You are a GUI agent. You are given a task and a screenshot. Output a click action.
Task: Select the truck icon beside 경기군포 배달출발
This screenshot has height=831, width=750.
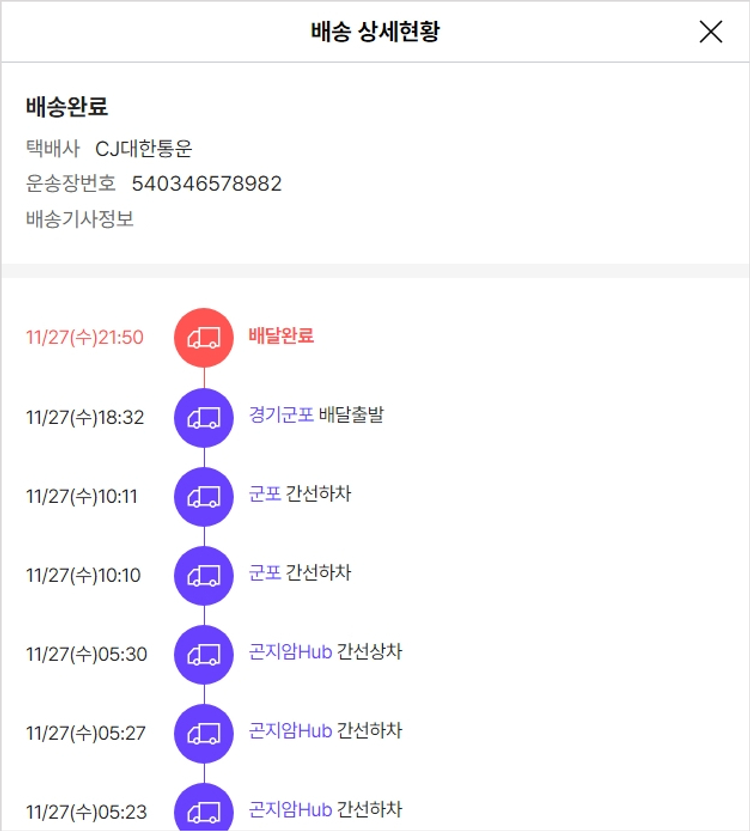[x=204, y=417]
